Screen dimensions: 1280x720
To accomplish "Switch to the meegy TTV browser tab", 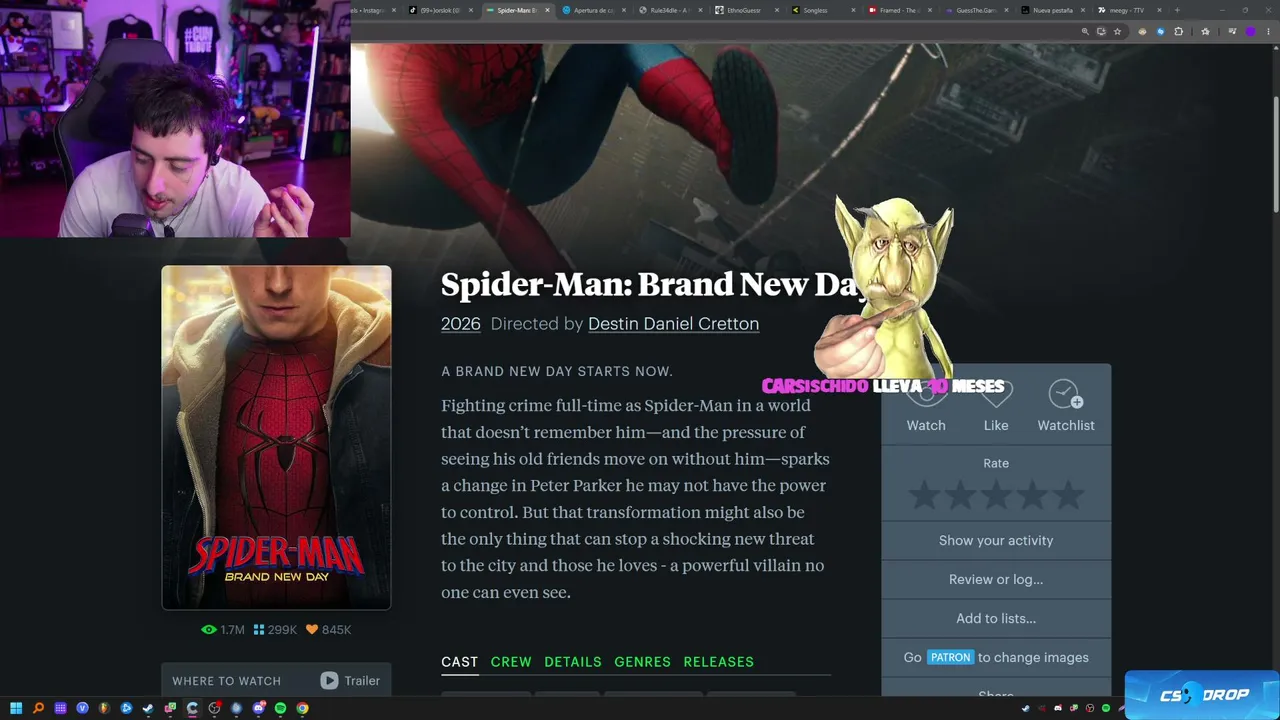I will [1129, 10].
